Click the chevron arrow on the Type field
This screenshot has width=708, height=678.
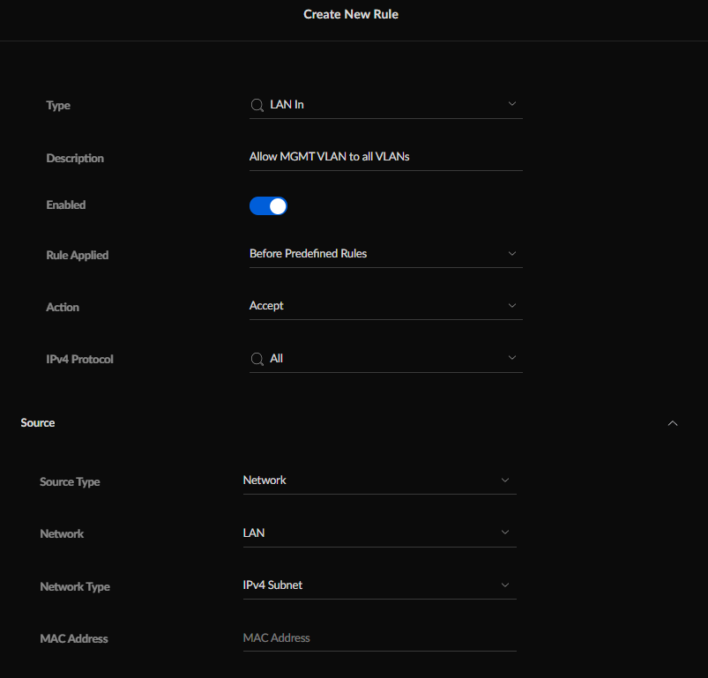512,104
